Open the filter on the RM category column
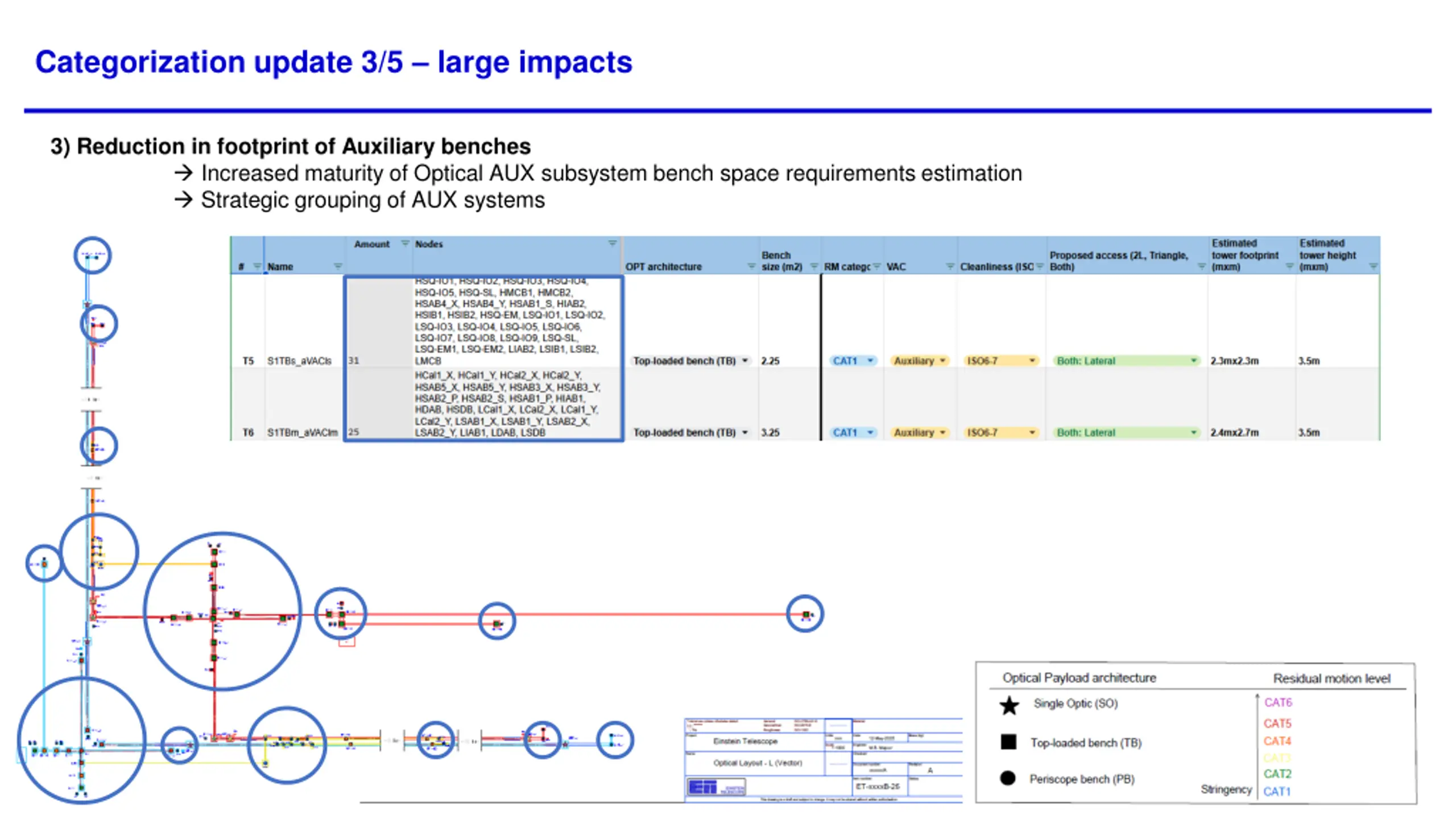 click(x=876, y=266)
